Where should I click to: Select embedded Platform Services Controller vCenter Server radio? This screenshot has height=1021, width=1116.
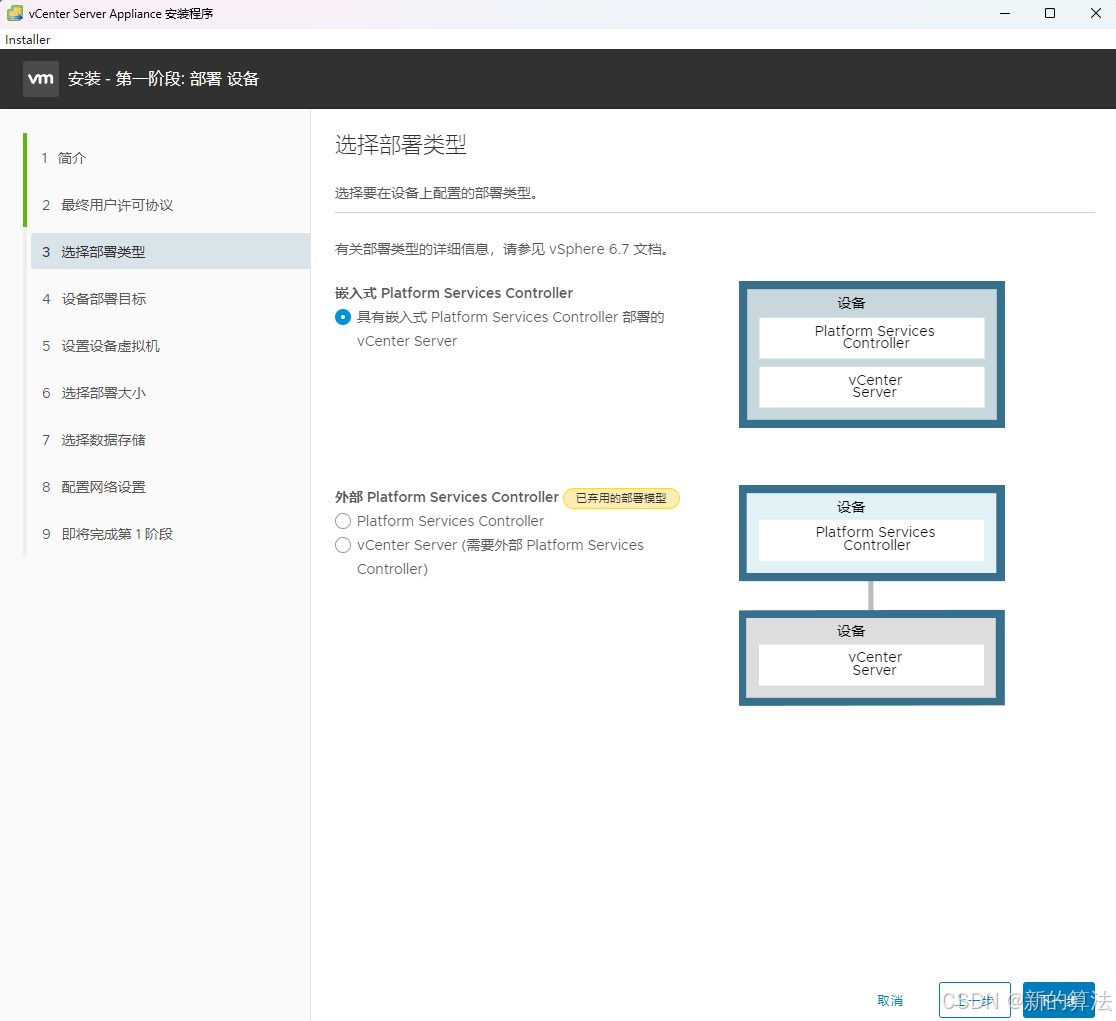click(343, 317)
